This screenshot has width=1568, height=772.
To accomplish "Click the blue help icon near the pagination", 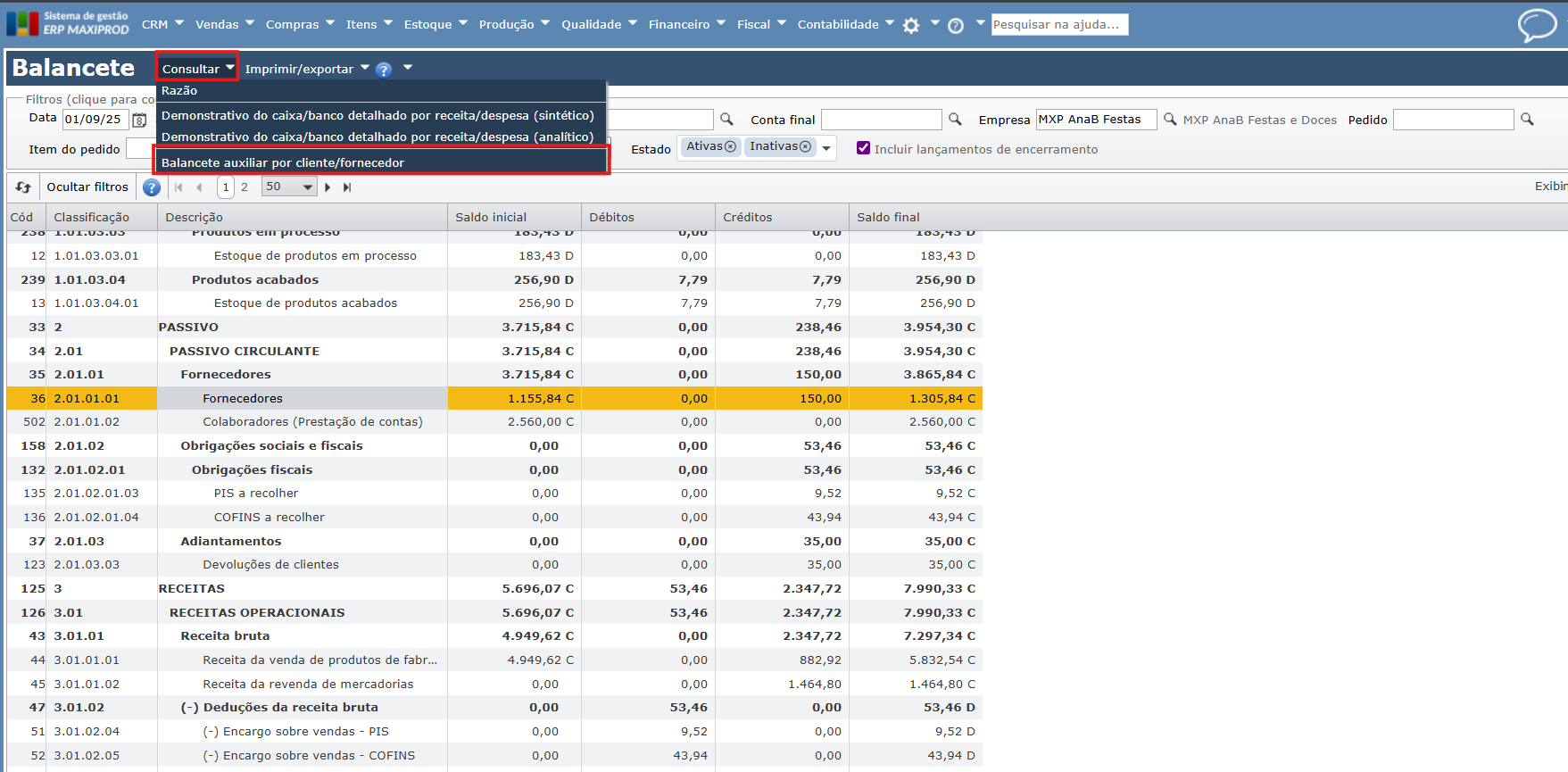I will (x=152, y=187).
